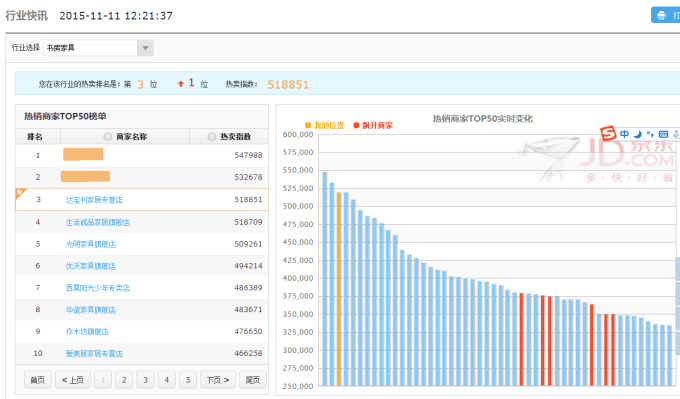The image size is (680, 399).
Task: Click help icon beside 热卖指数 header
Action: click(x=212, y=137)
